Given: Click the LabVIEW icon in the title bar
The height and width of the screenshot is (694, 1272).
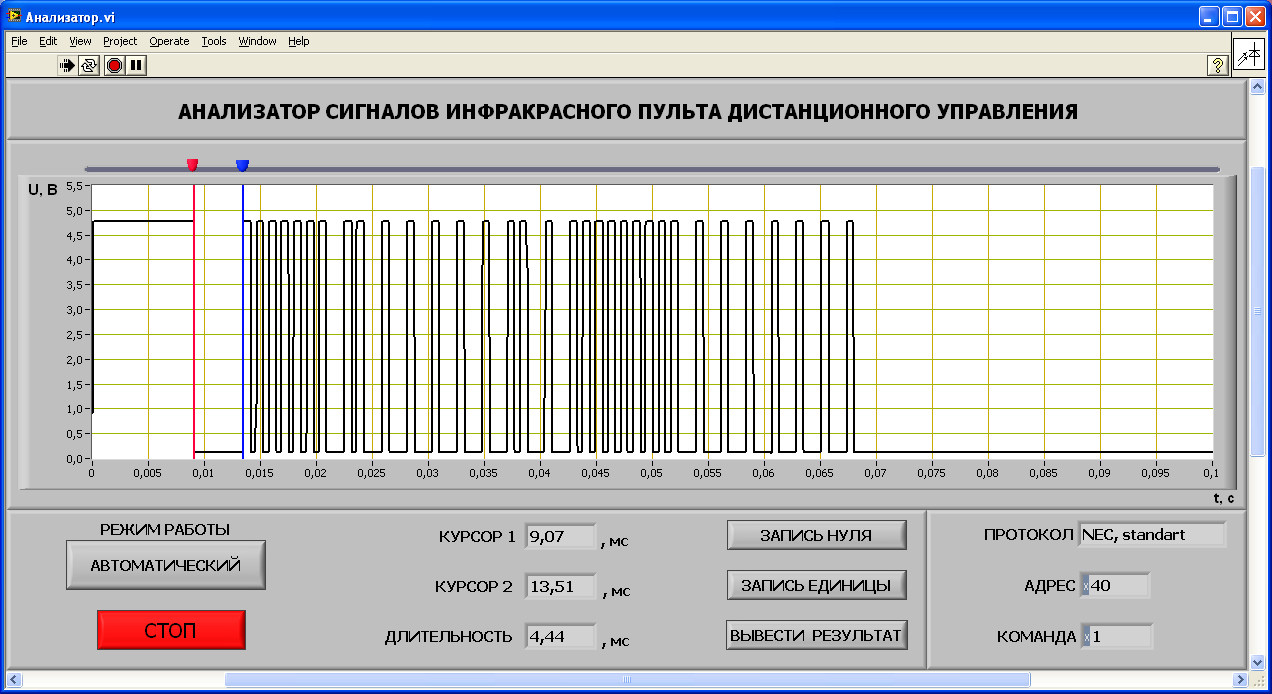Looking at the screenshot, I should [x=14, y=17].
